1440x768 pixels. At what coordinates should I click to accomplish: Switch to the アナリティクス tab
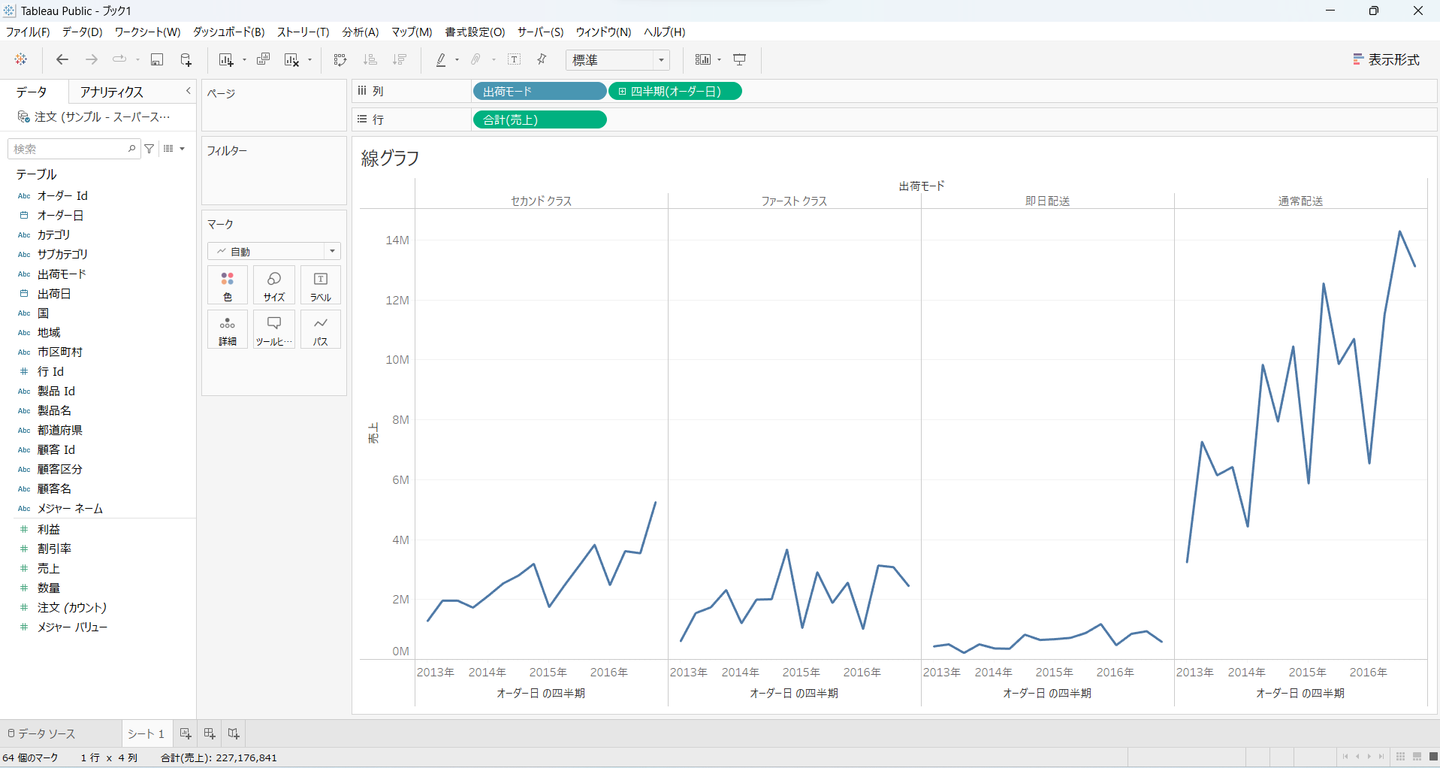(x=112, y=92)
